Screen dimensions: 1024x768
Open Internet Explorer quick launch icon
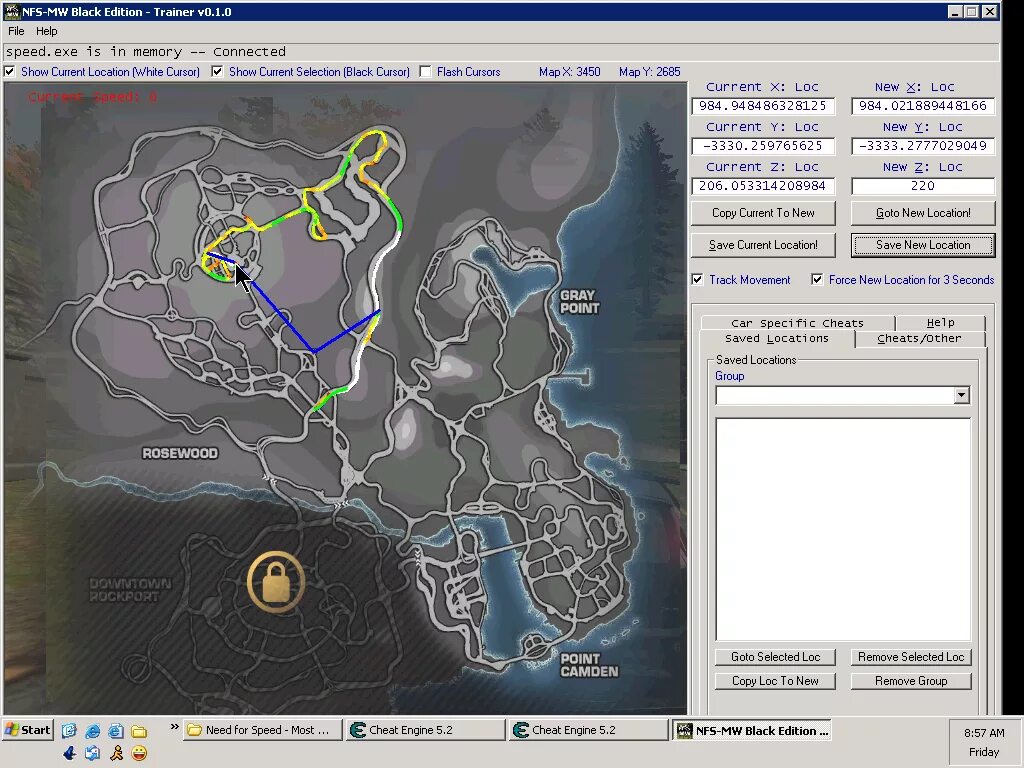coord(93,730)
